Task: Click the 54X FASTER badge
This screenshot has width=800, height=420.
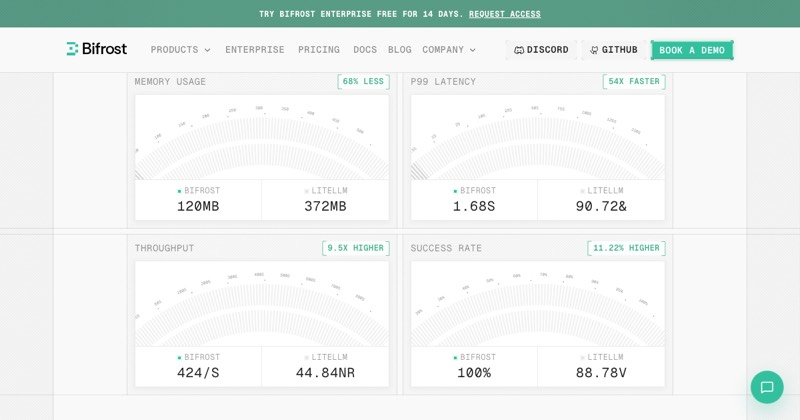Action: [634, 82]
